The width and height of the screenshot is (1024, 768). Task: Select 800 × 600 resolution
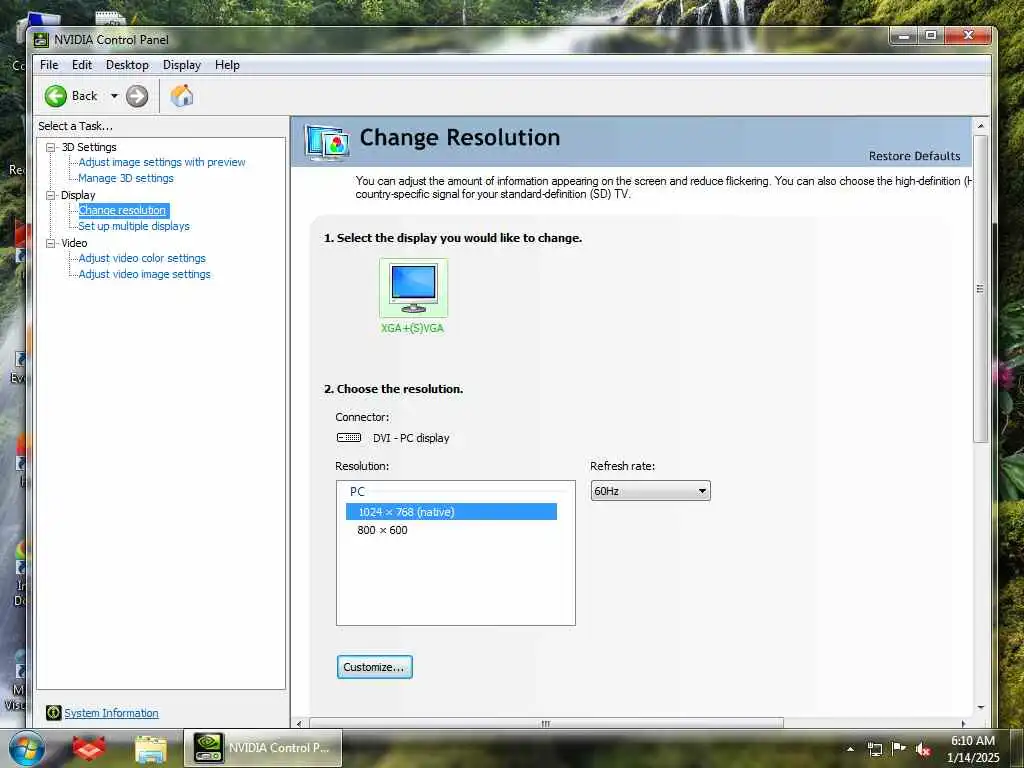point(382,530)
